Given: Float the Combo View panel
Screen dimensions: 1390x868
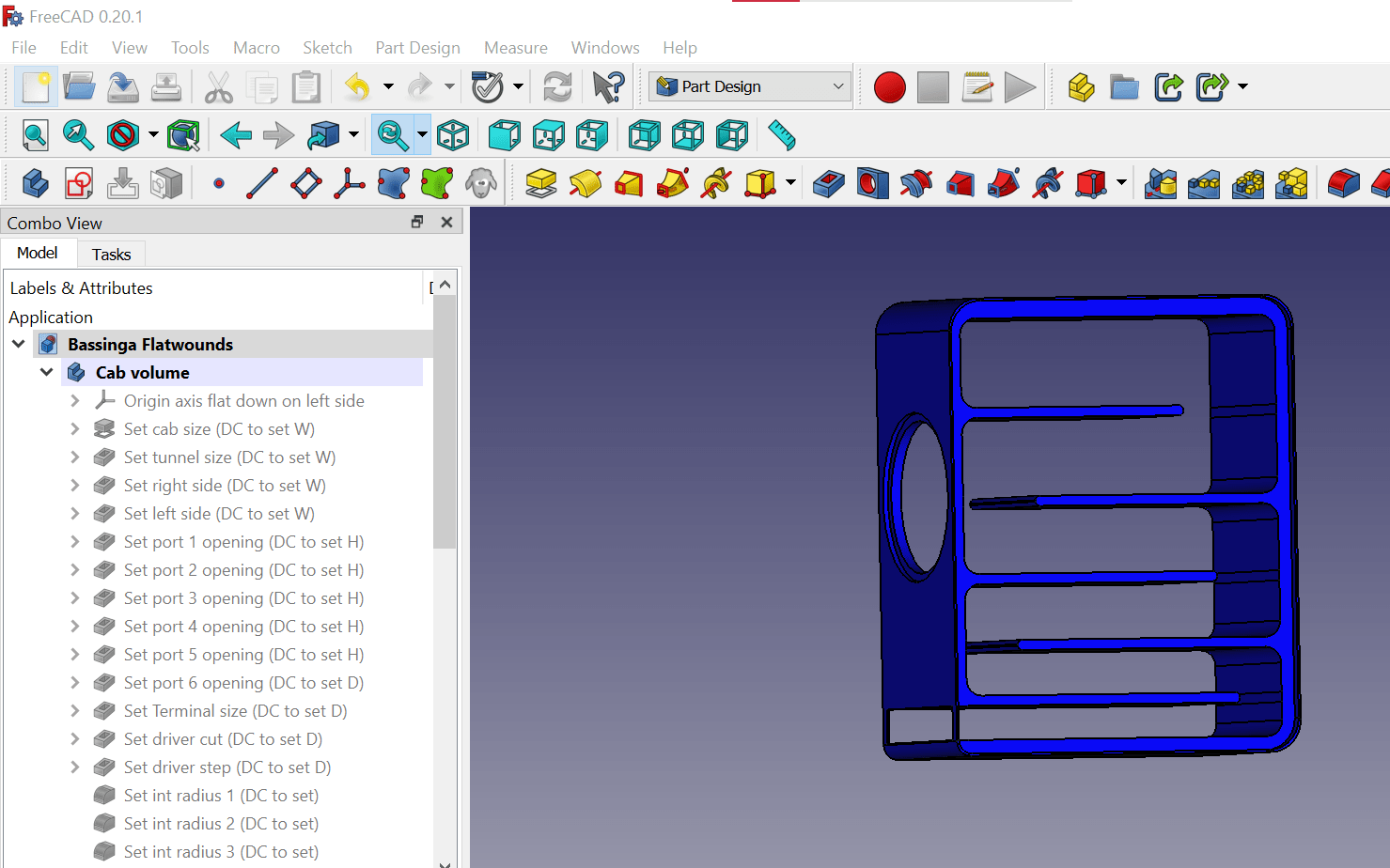Looking at the screenshot, I should coord(417,222).
